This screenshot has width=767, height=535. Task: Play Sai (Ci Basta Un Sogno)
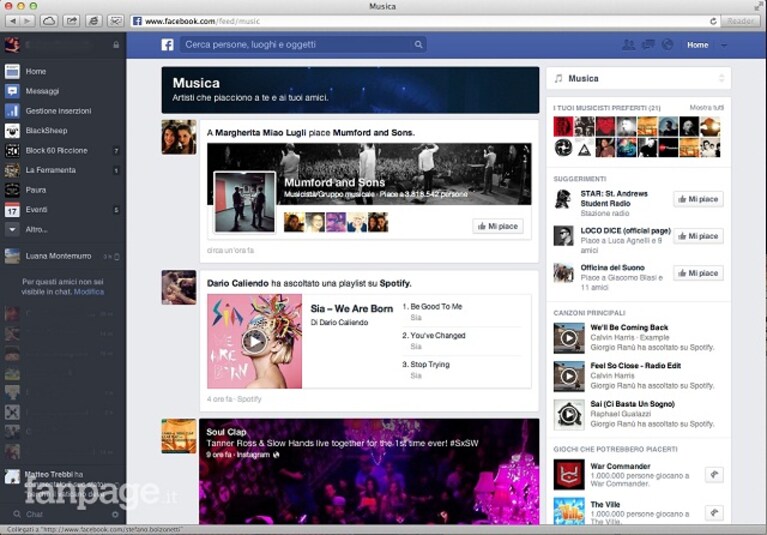pyautogui.click(x=569, y=415)
